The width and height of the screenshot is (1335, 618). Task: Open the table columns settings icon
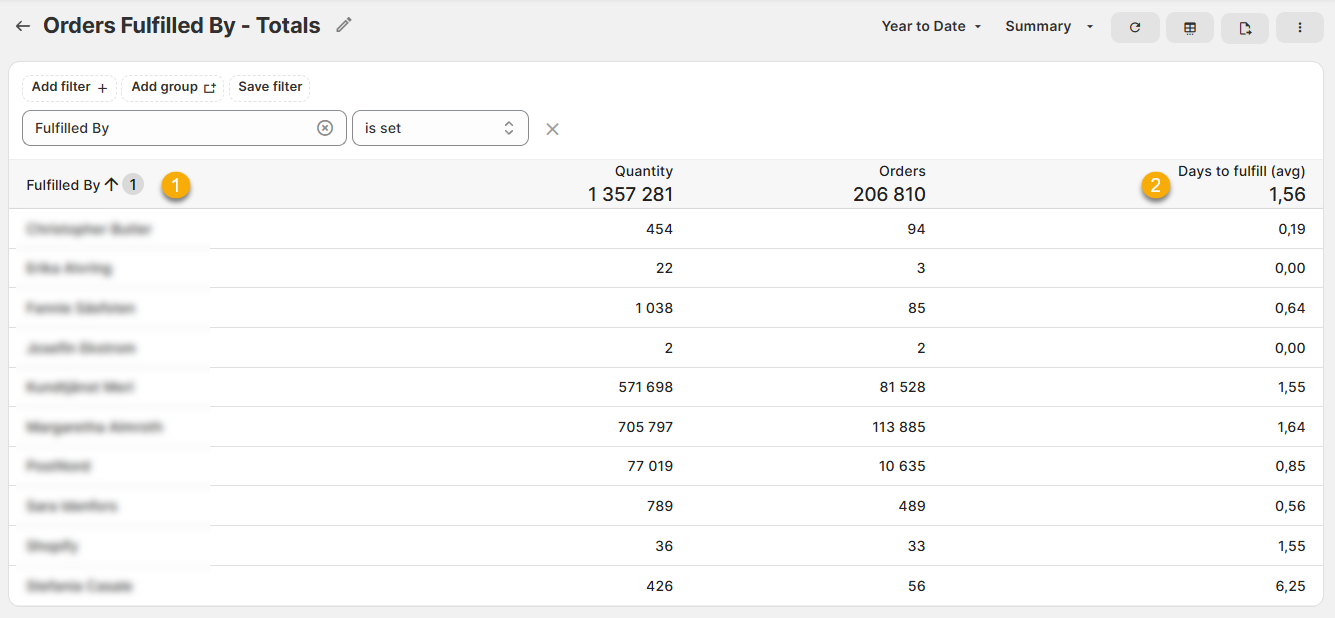click(x=1190, y=28)
